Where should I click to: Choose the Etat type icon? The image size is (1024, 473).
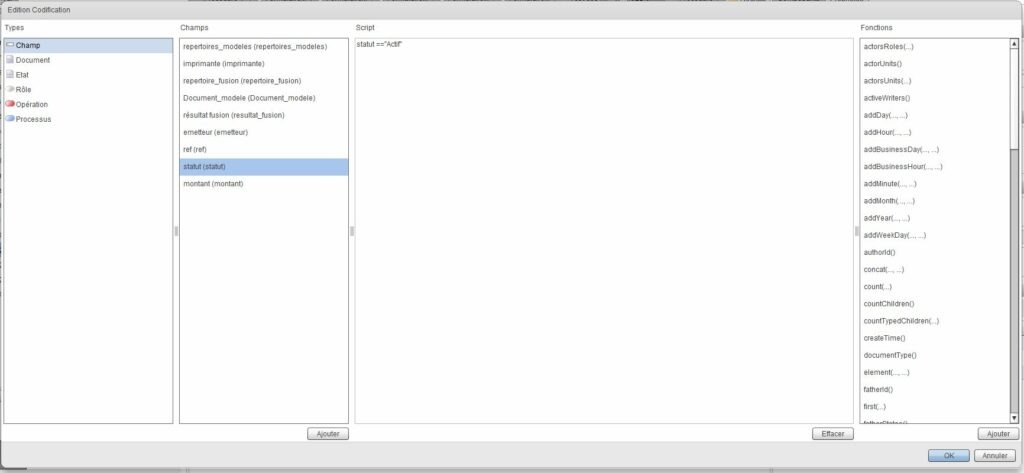click(x=10, y=75)
